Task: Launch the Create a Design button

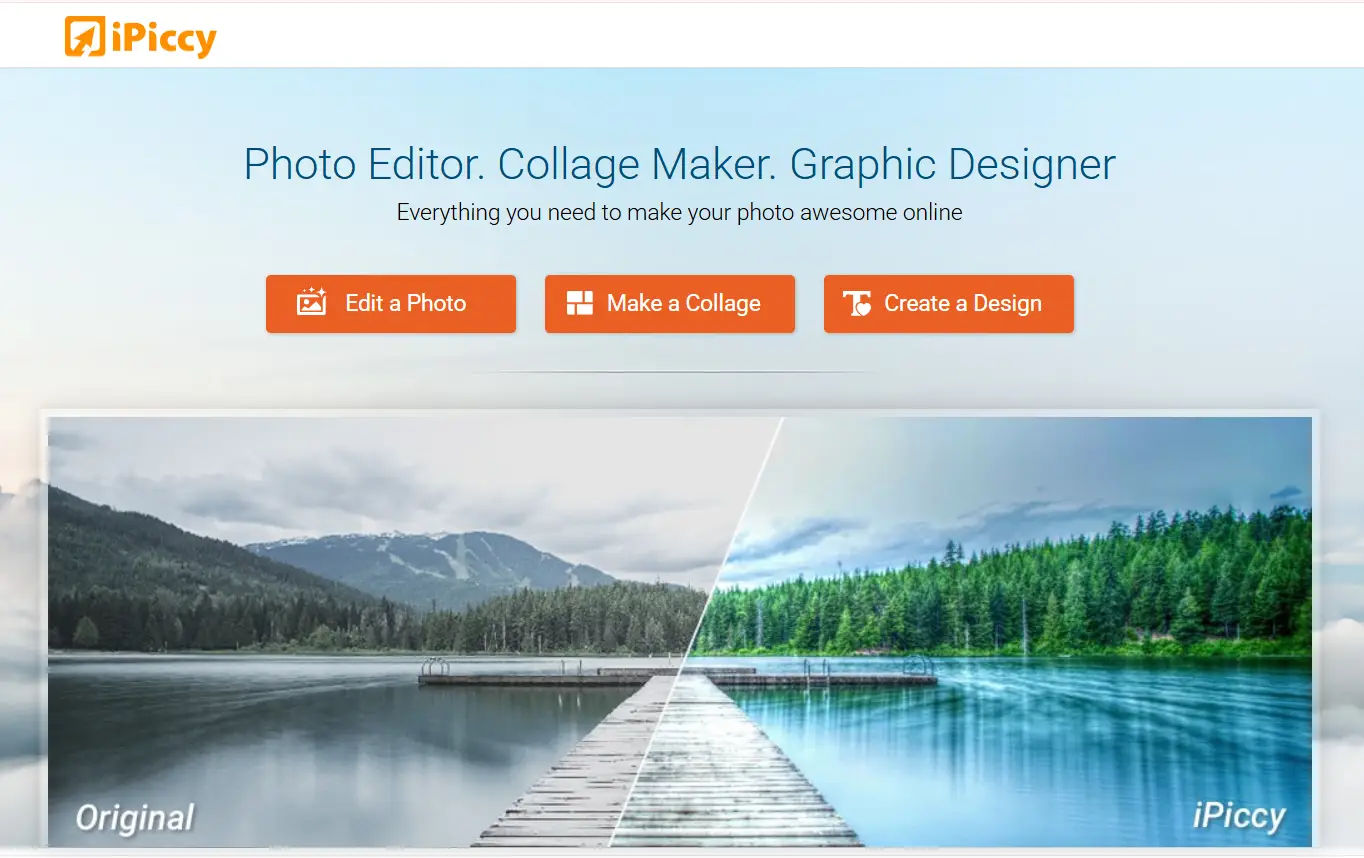Action: (x=949, y=304)
